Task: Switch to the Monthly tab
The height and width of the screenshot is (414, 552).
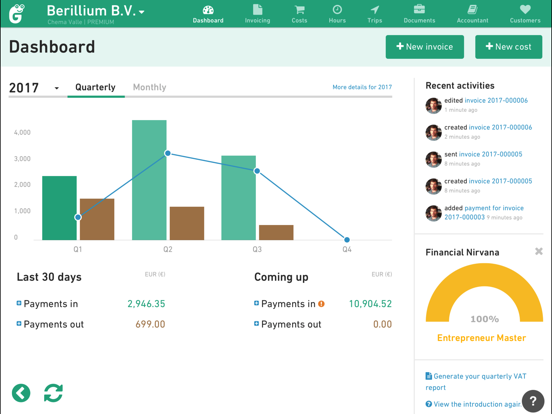Action: tap(149, 87)
